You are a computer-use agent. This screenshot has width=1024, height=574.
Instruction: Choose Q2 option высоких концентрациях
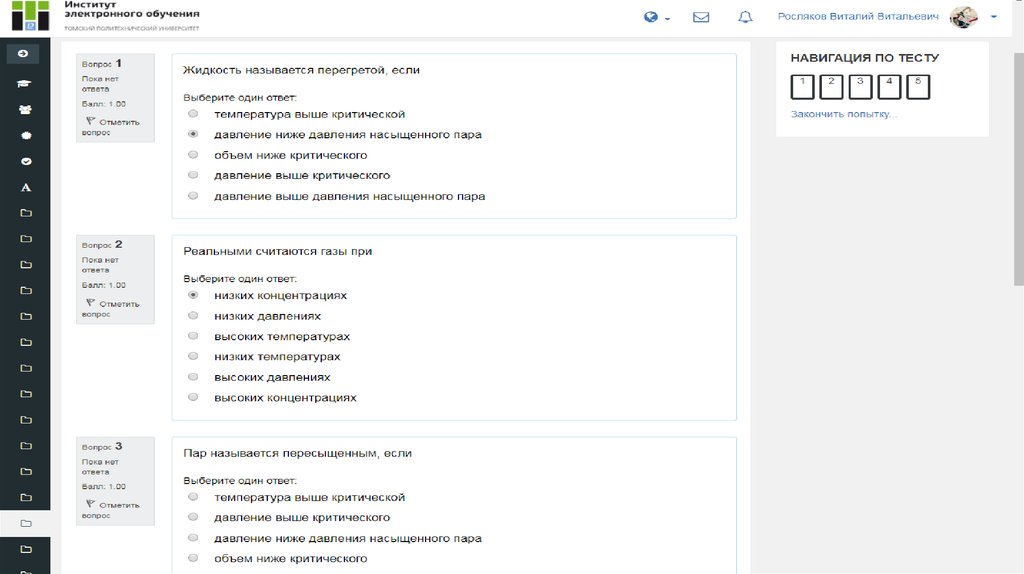click(193, 397)
